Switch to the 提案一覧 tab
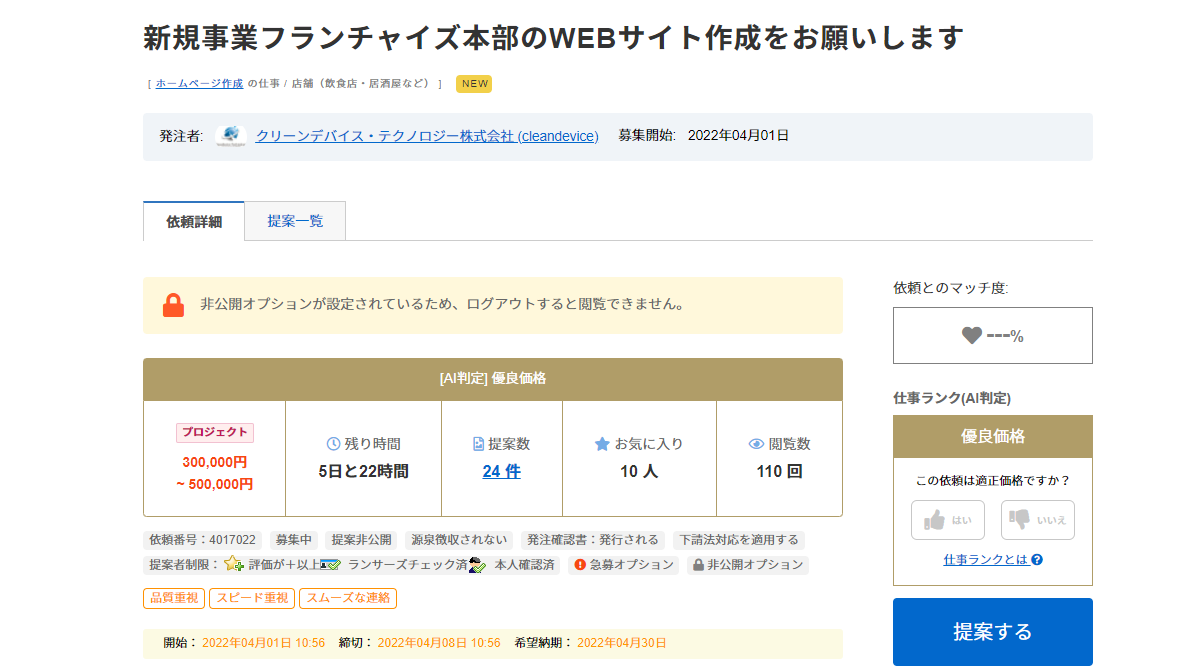 click(295, 221)
